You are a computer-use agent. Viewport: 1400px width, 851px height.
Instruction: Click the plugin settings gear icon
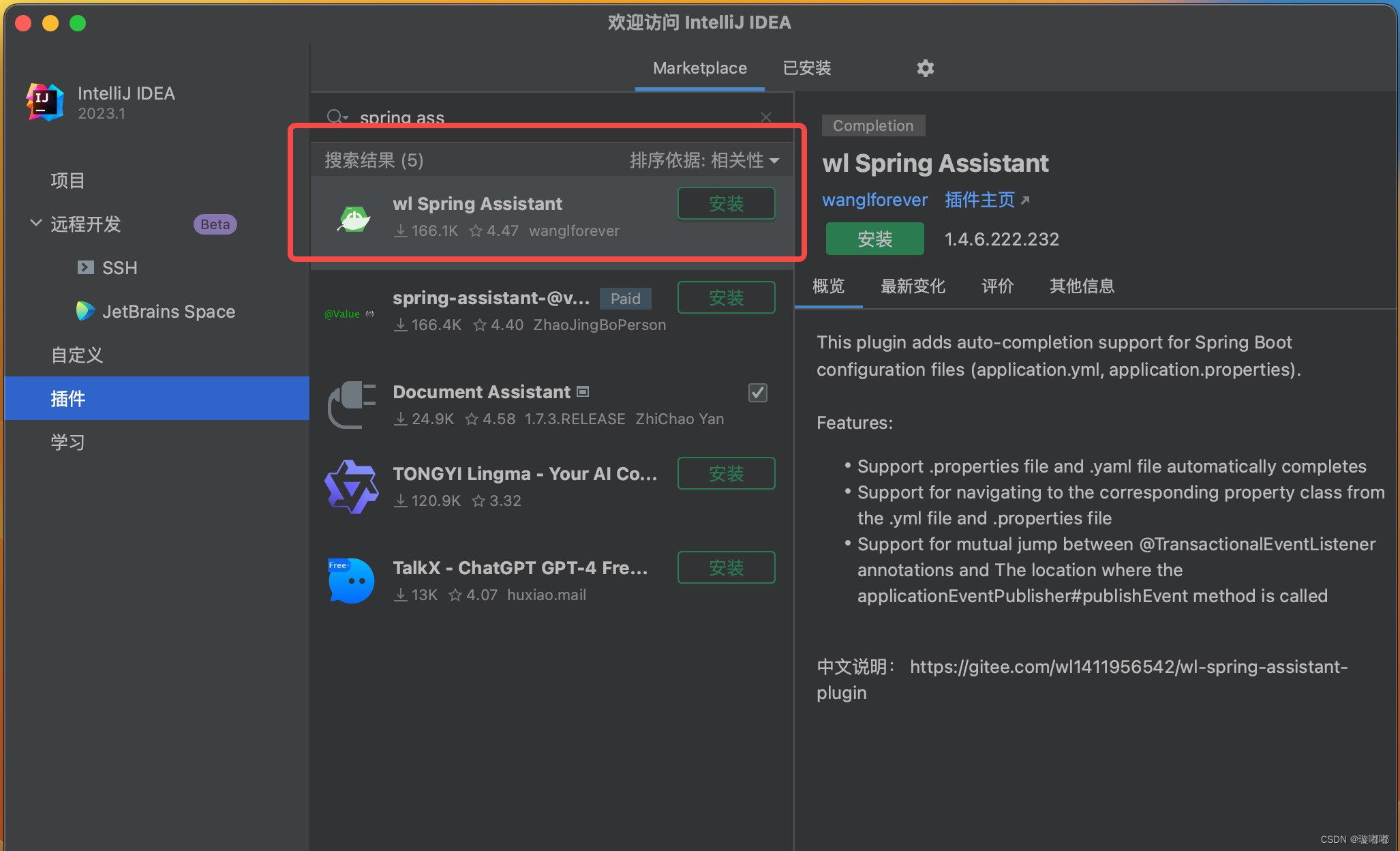[925, 68]
